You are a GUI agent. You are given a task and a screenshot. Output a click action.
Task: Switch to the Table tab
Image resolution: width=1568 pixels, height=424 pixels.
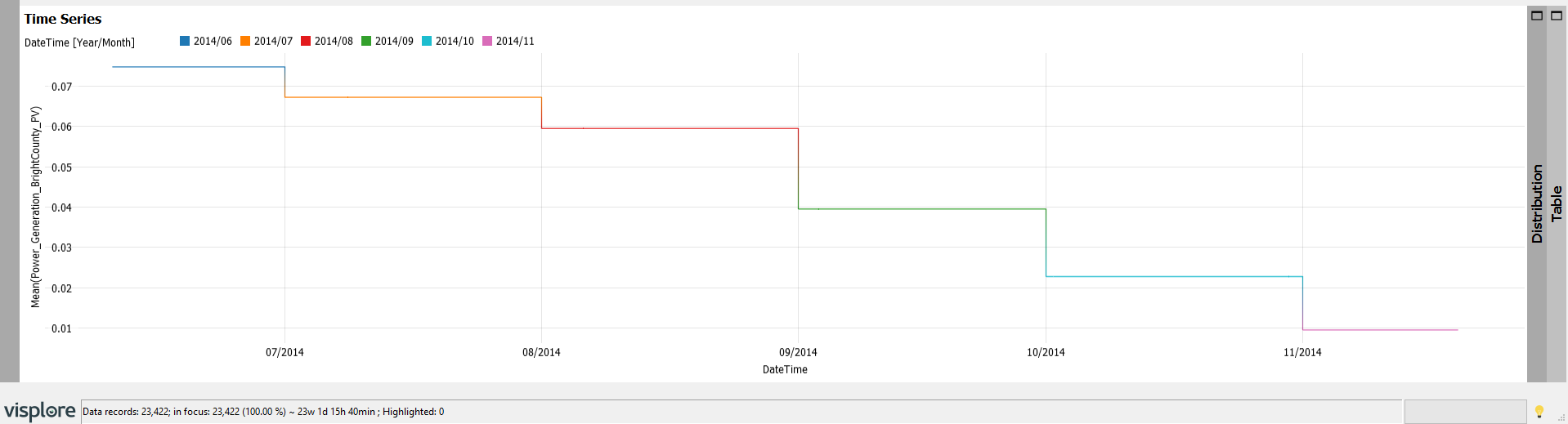pyautogui.click(x=1557, y=203)
